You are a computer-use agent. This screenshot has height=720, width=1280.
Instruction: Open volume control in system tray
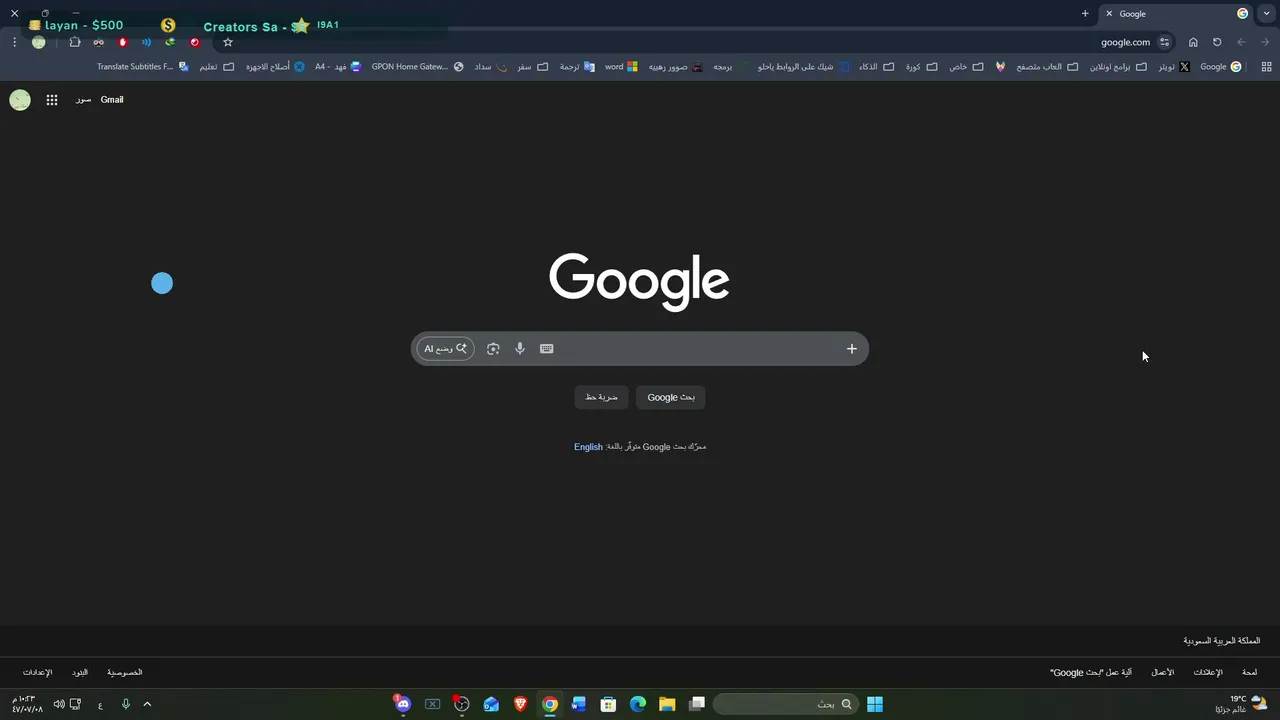59,704
